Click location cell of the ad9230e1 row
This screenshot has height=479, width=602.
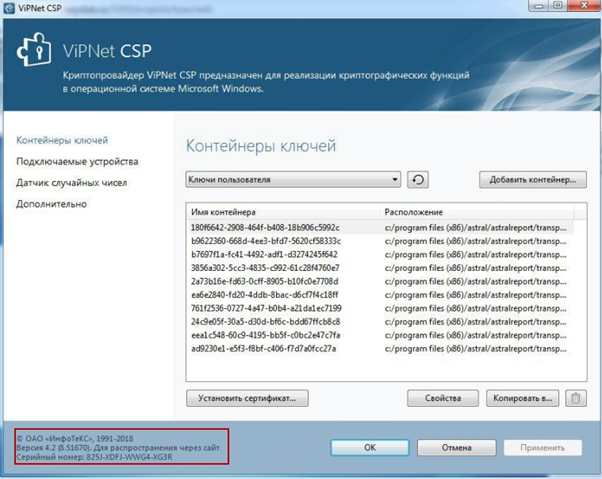(x=475, y=349)
